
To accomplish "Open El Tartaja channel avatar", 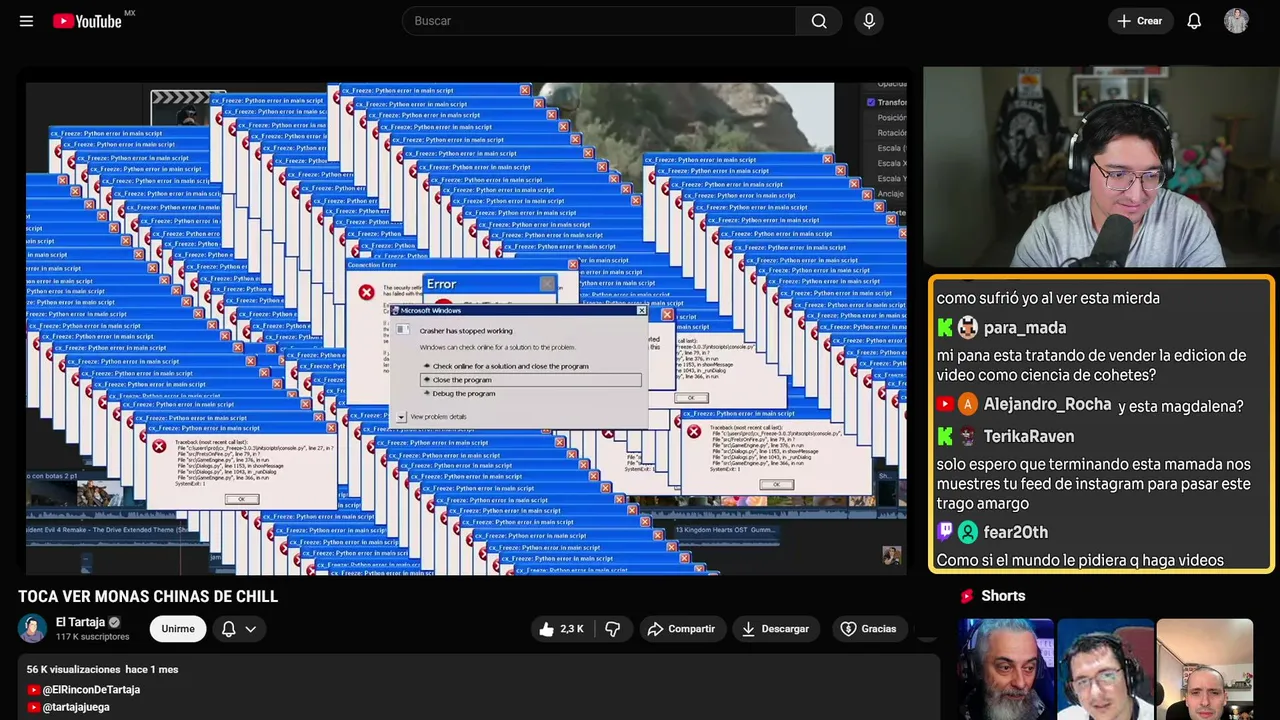I will pos(32,628).
